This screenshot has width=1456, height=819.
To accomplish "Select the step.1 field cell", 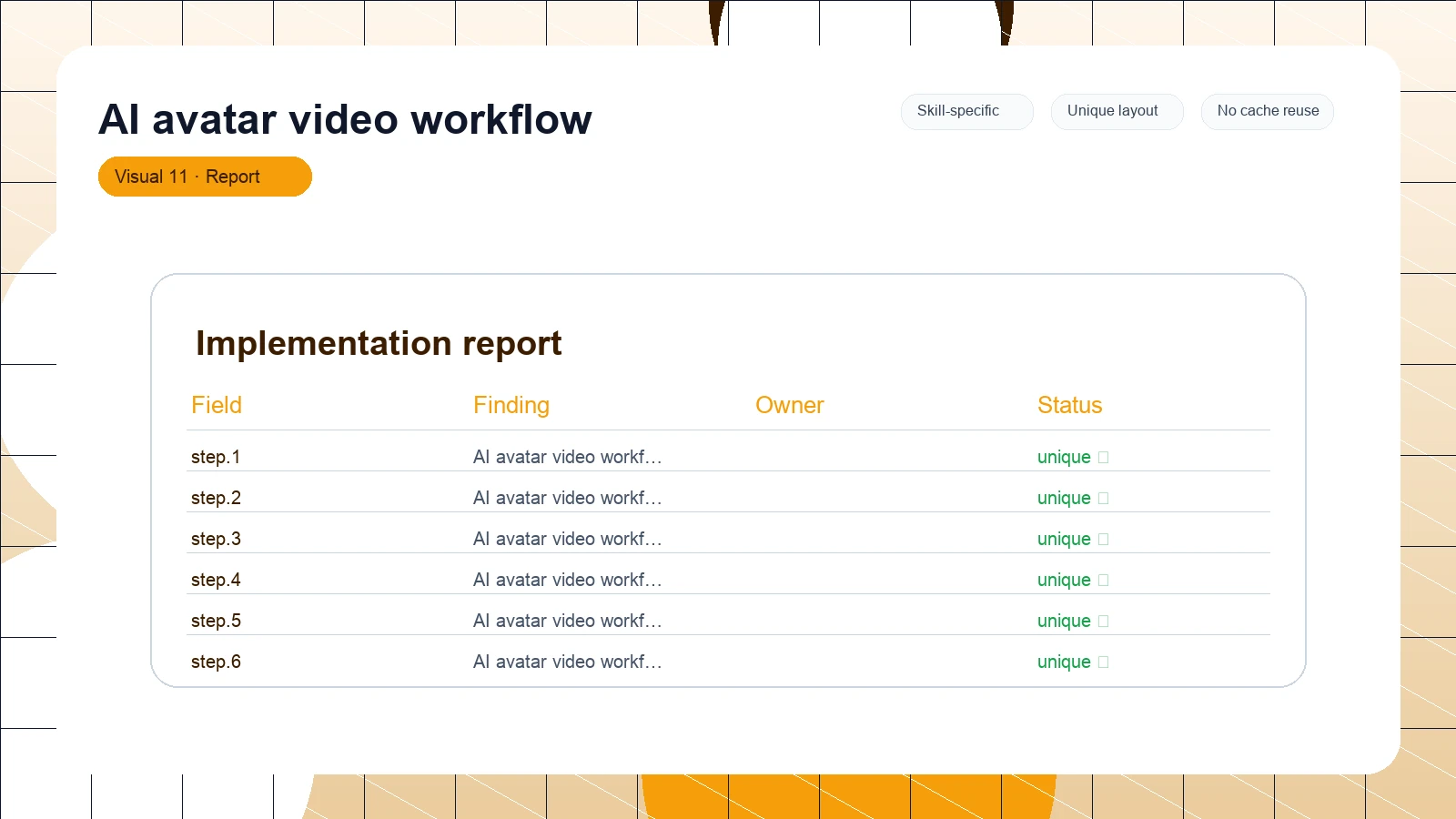I will click(x=216, y=457).
